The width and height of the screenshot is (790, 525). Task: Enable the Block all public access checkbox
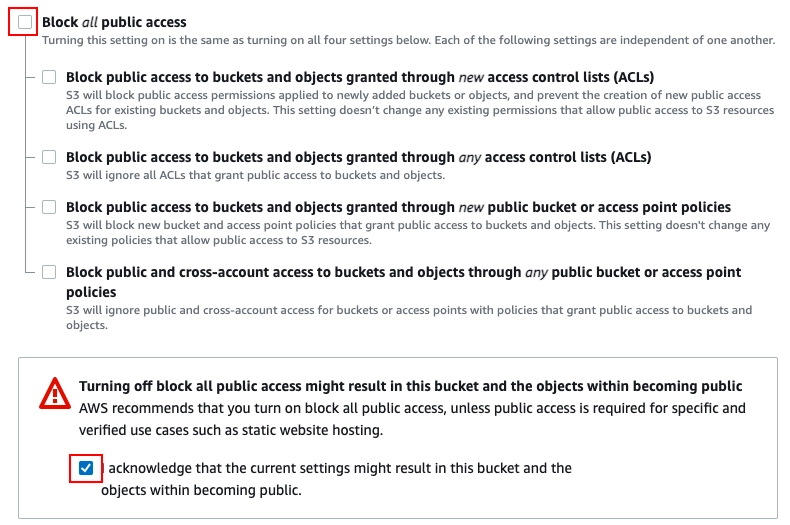point(25,21)
